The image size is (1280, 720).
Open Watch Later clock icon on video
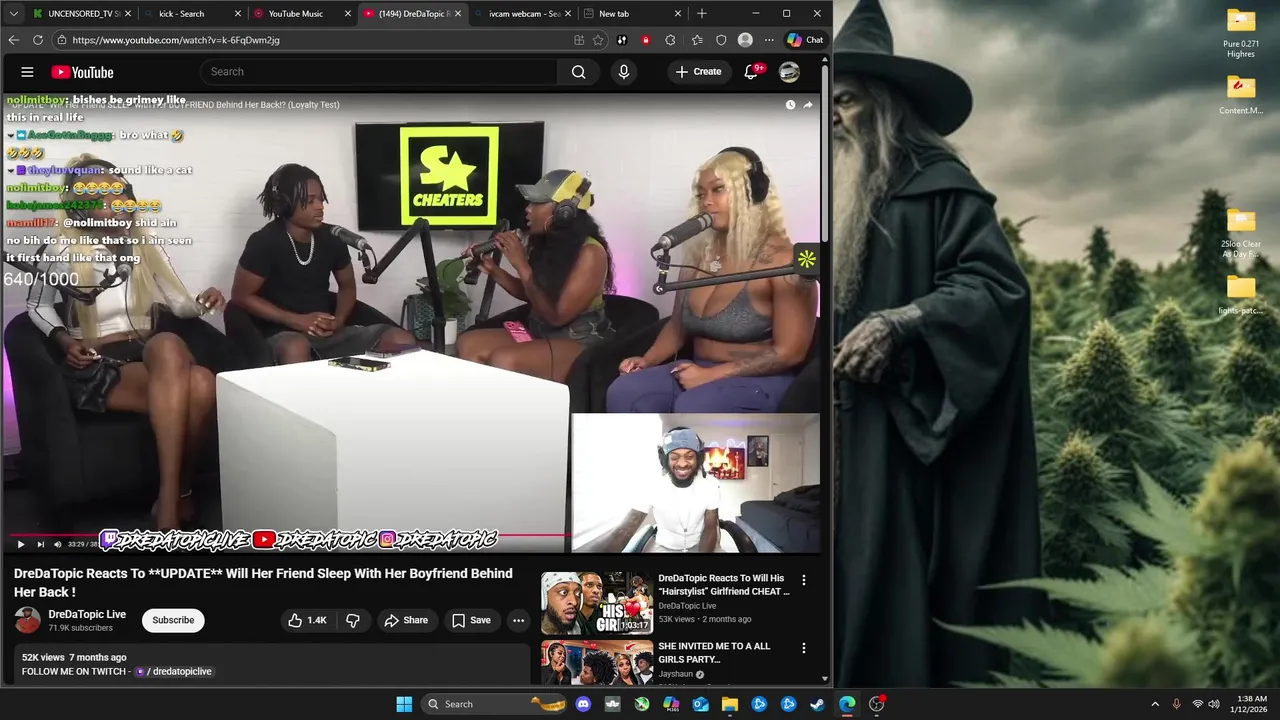[x=790, y=104]
